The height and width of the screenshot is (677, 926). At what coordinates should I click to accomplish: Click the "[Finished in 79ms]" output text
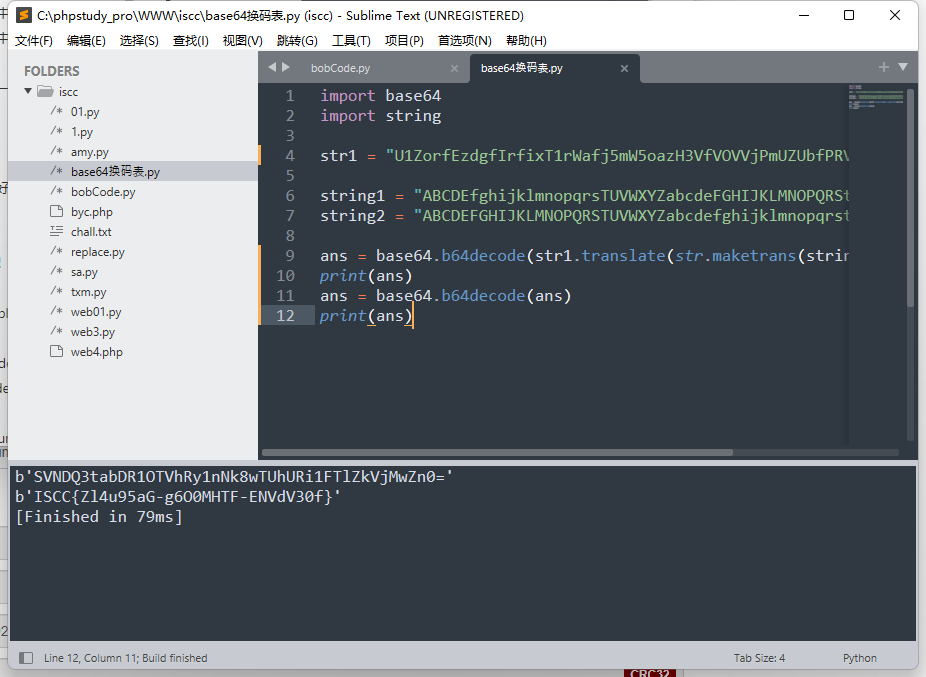tap(99, 517)
